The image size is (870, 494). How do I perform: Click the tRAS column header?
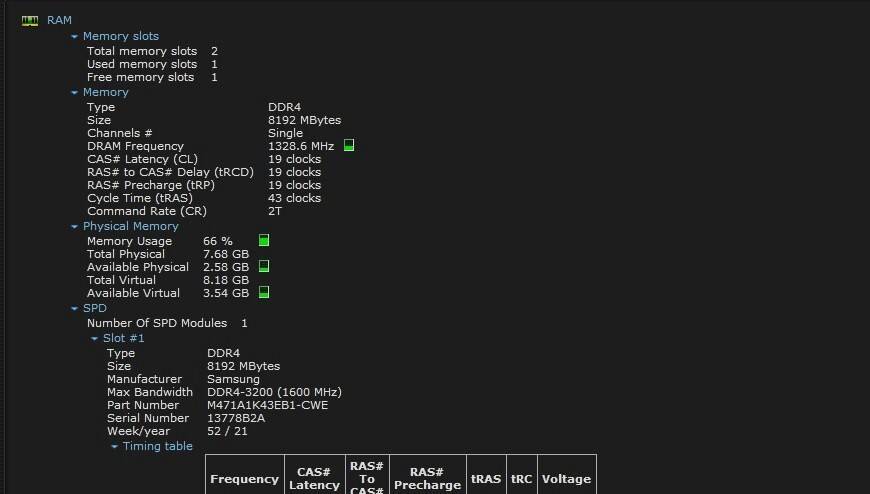pos(486,479)
